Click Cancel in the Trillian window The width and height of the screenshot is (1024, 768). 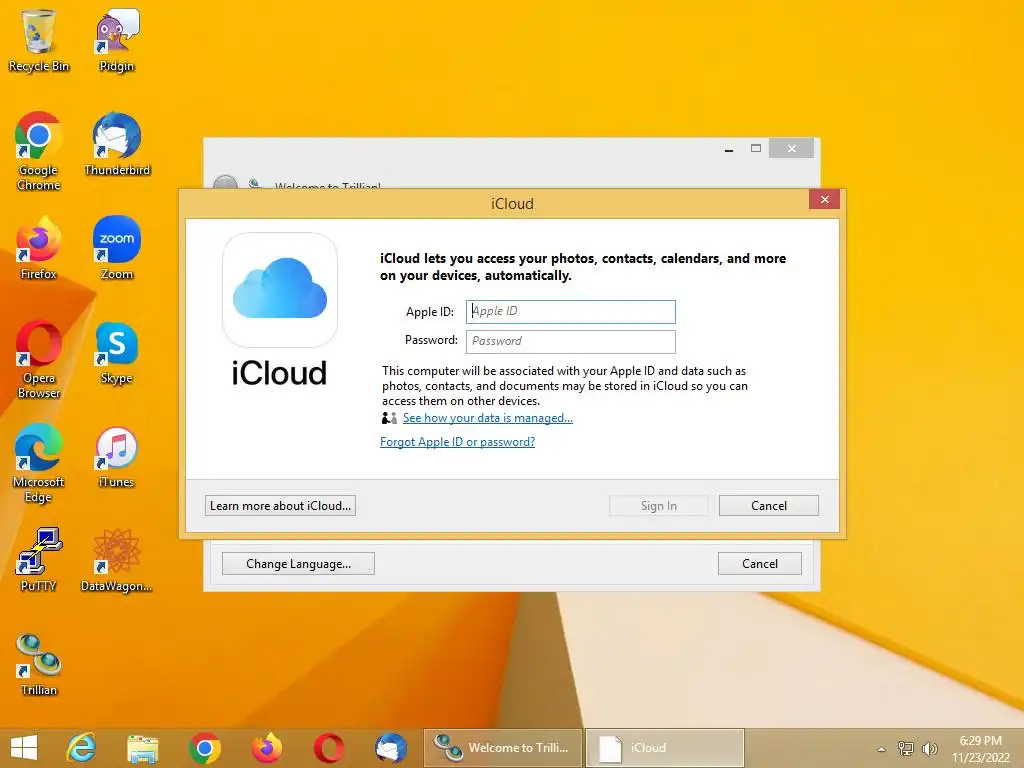(760, 564)
